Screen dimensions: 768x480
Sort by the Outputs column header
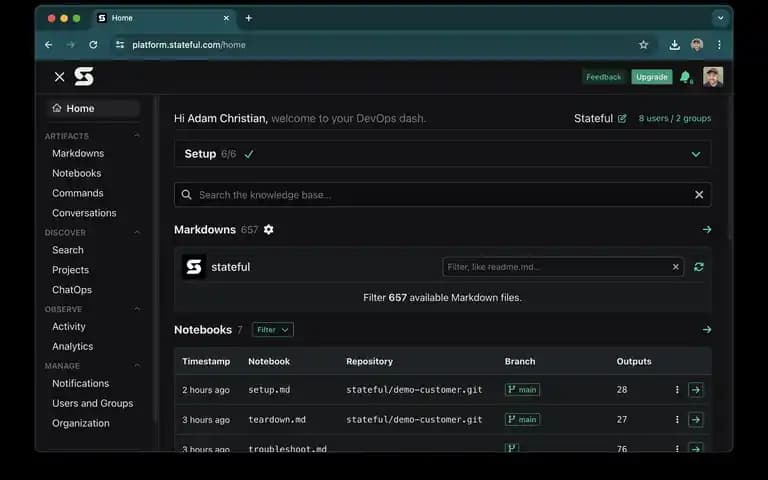click(x=634, y=361)
